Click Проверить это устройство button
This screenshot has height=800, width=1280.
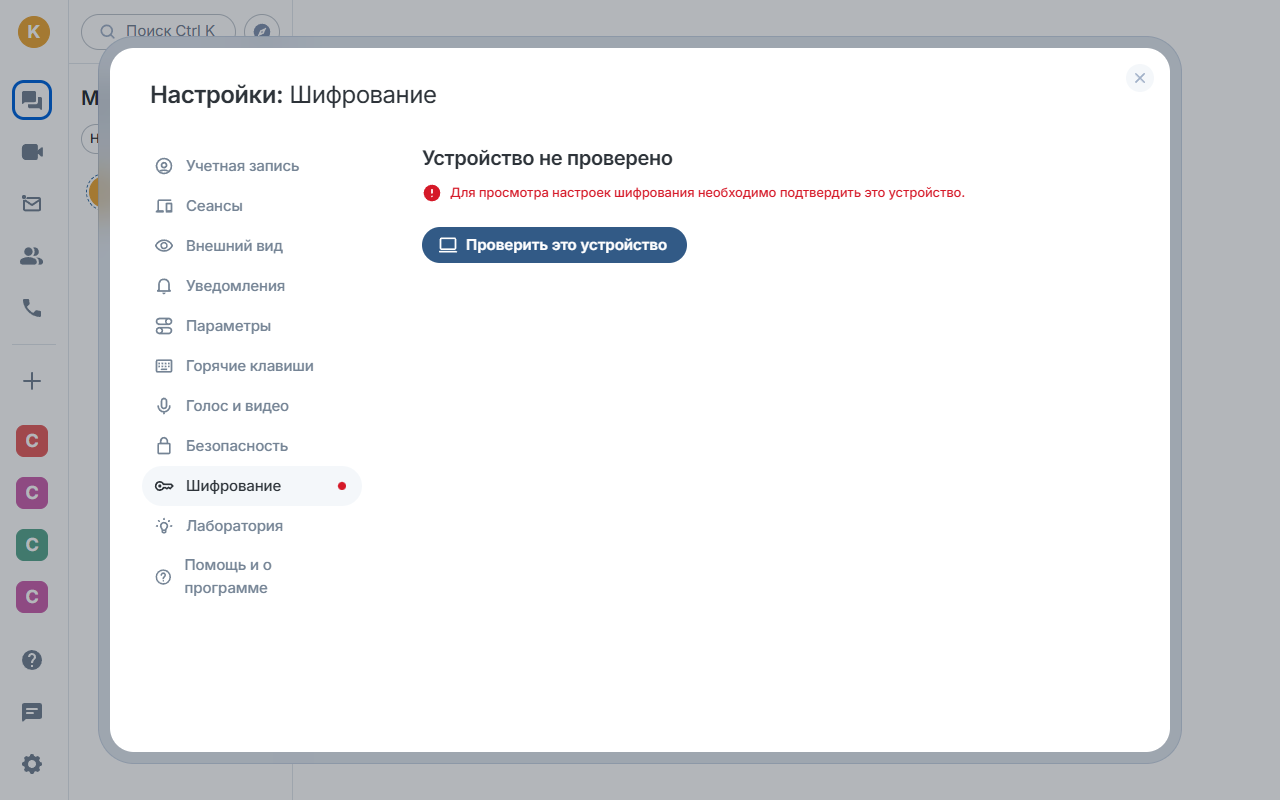pos(554,245)
